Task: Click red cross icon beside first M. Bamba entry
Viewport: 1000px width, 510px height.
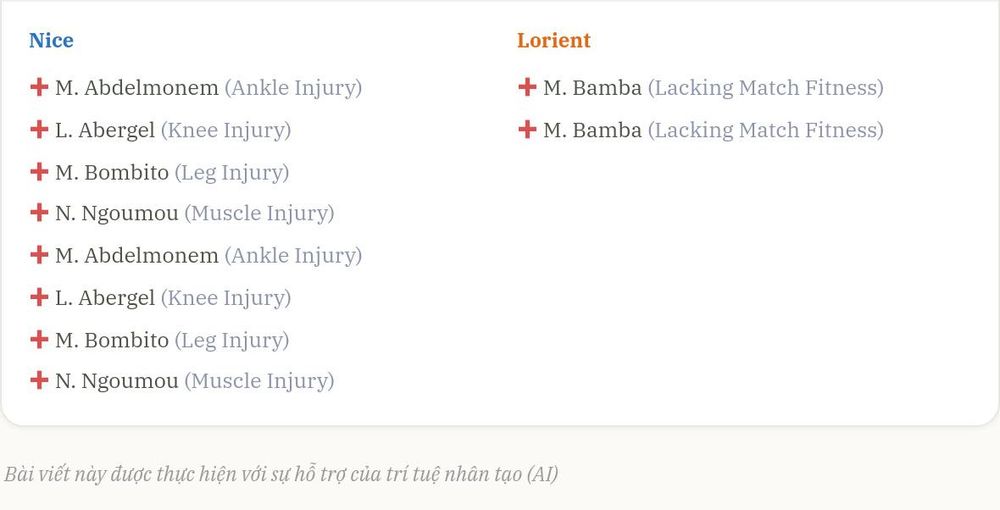Action: (x=527, y=87)
